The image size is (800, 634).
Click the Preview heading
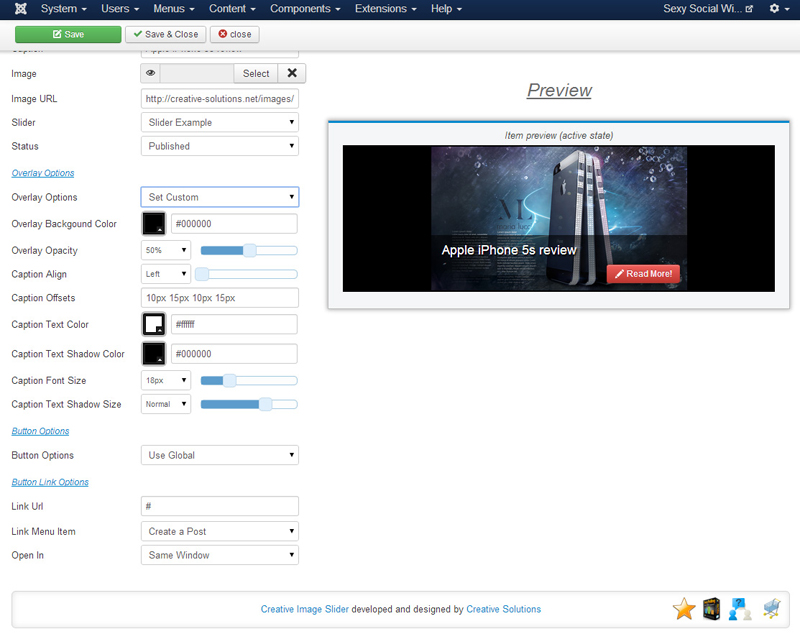point(559,90)
